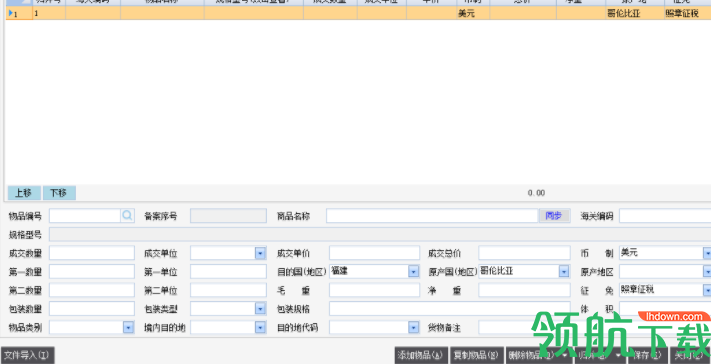The image size is (711, 364).
Task: Click in the 成交总价 input field
Action: tap(524, 253)
